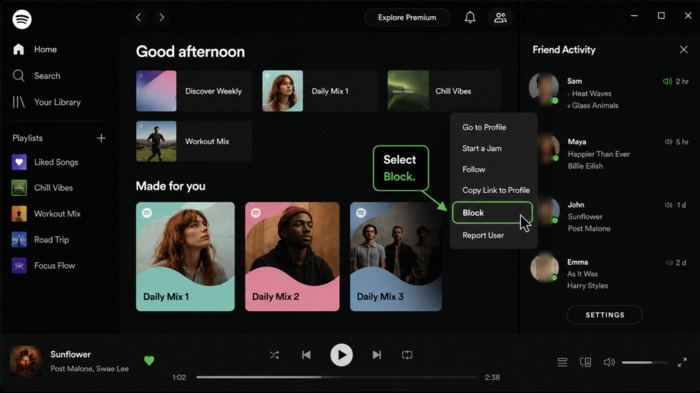Screen dimensions: 700x393
Task: Open Search from the sidebar
Action: (37, 75)
